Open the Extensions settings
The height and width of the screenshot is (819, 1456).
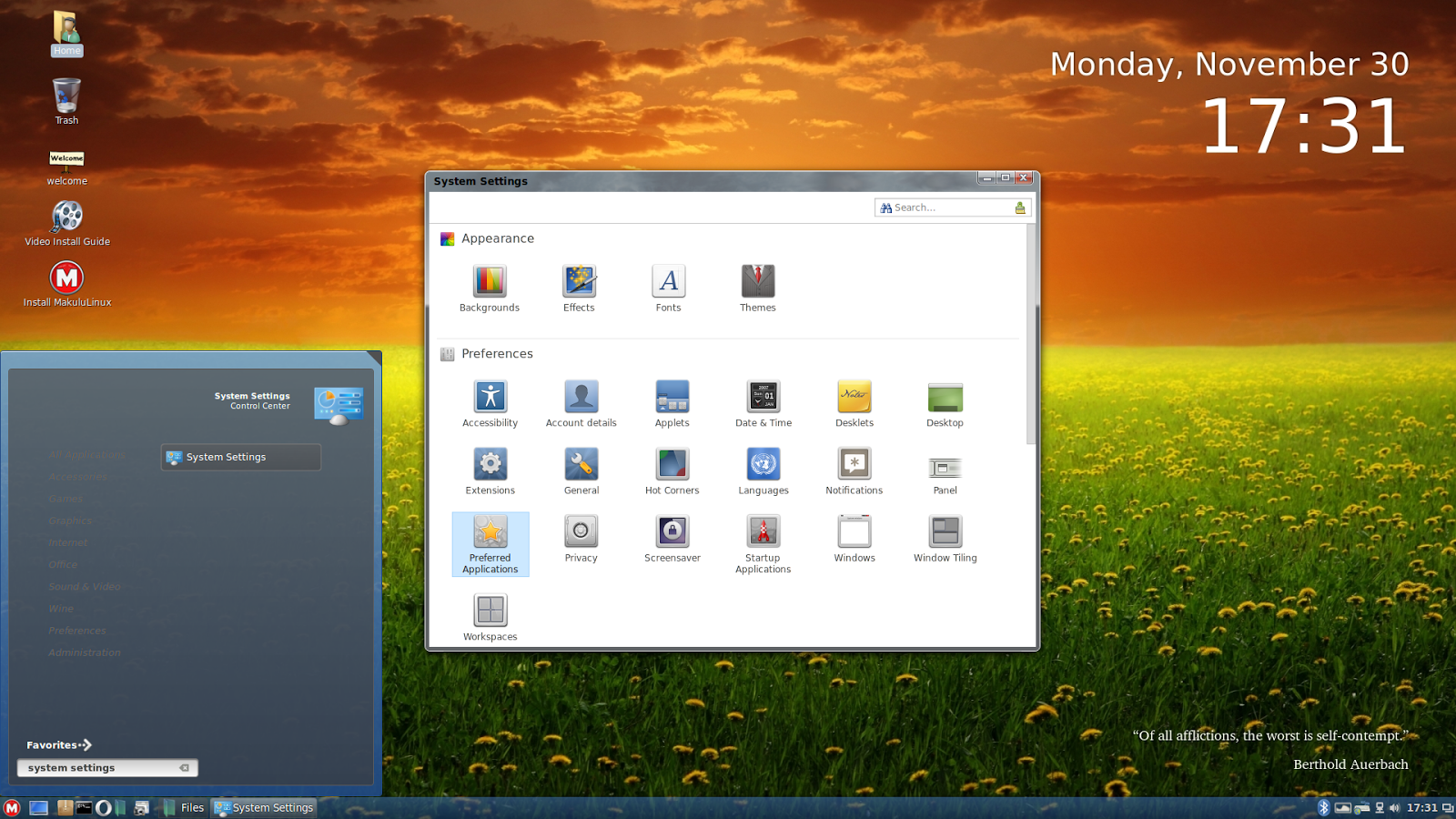tap(490, 471)
